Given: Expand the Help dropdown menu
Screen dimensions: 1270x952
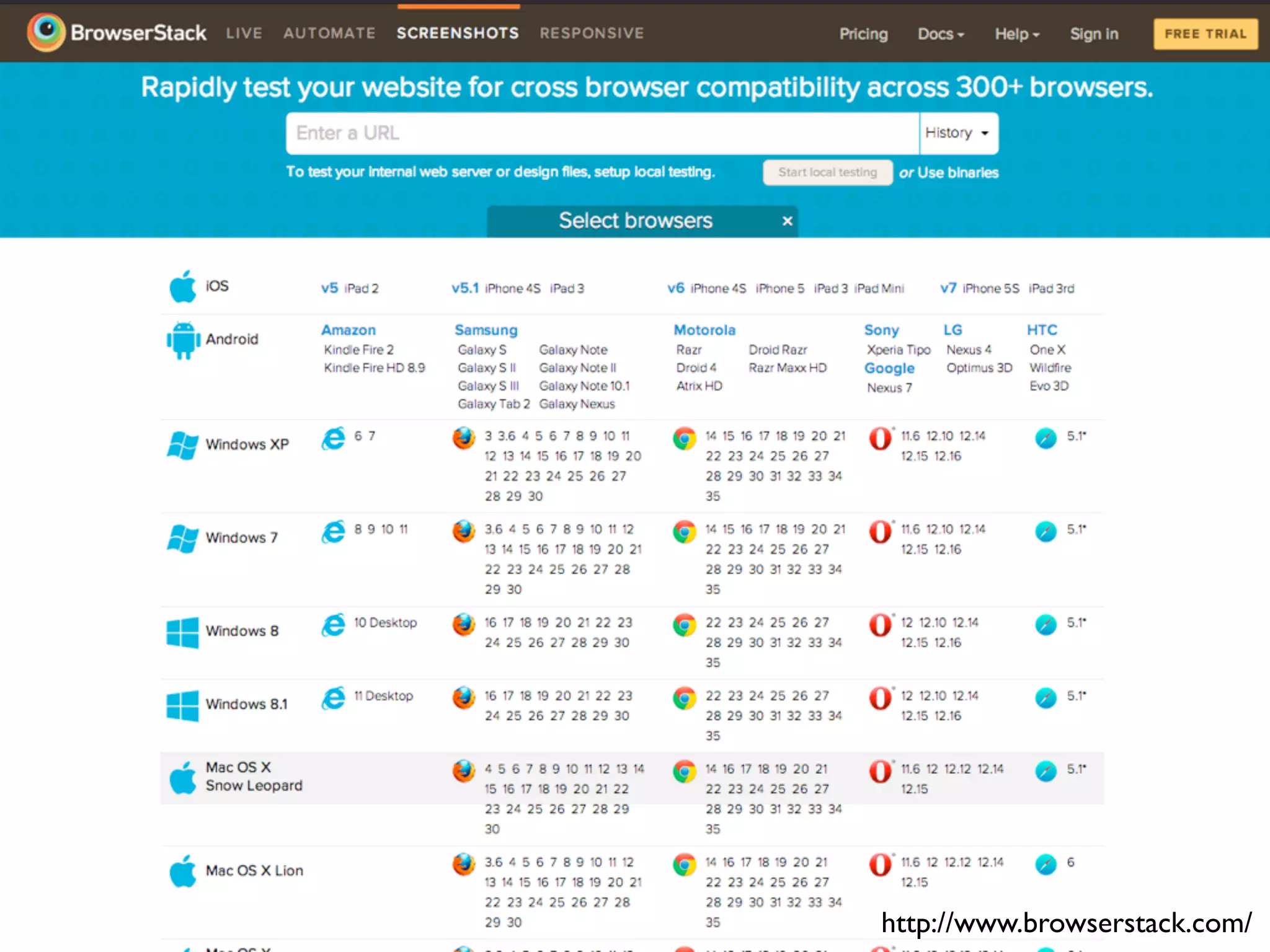Looking at the screenshot, I should [1017, 34].
